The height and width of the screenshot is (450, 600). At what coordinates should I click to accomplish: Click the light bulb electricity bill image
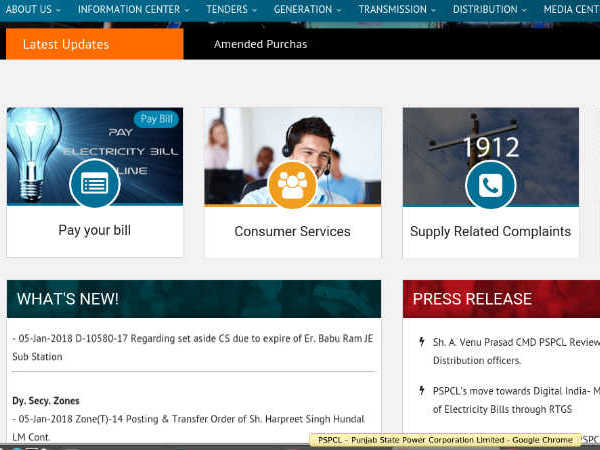(x=95, y=156)
